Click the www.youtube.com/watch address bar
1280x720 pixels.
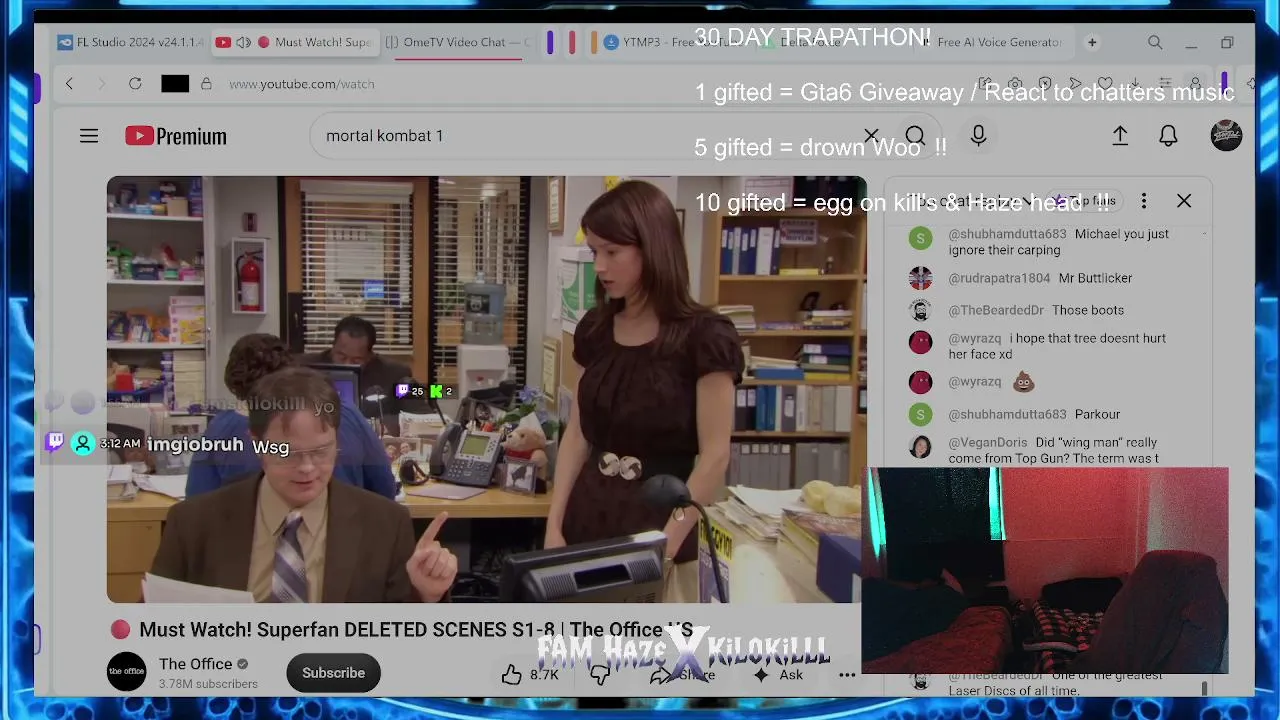tap(301, 84)
